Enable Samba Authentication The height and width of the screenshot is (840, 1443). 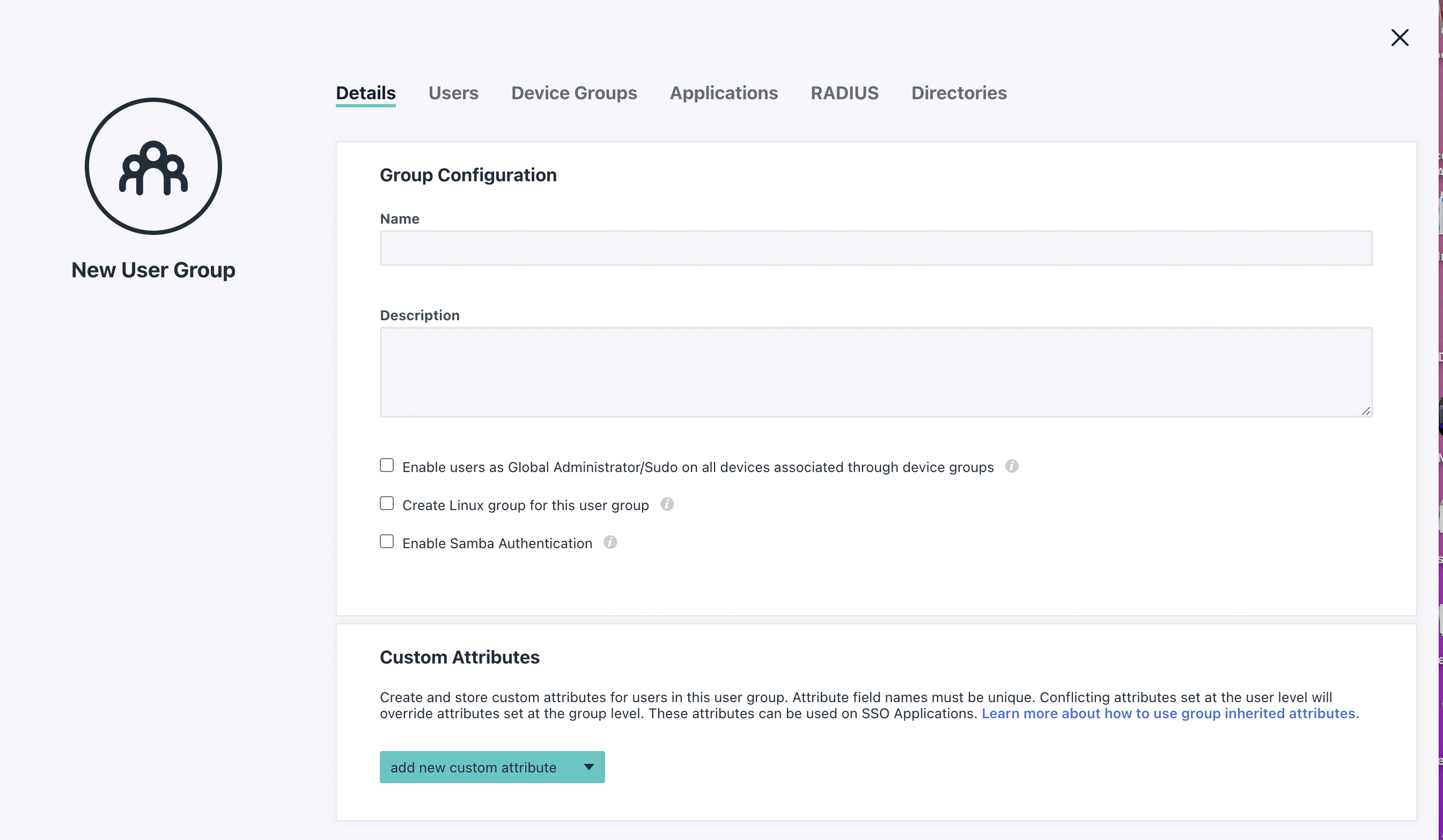pyautogui.click(x=387, y=541)
